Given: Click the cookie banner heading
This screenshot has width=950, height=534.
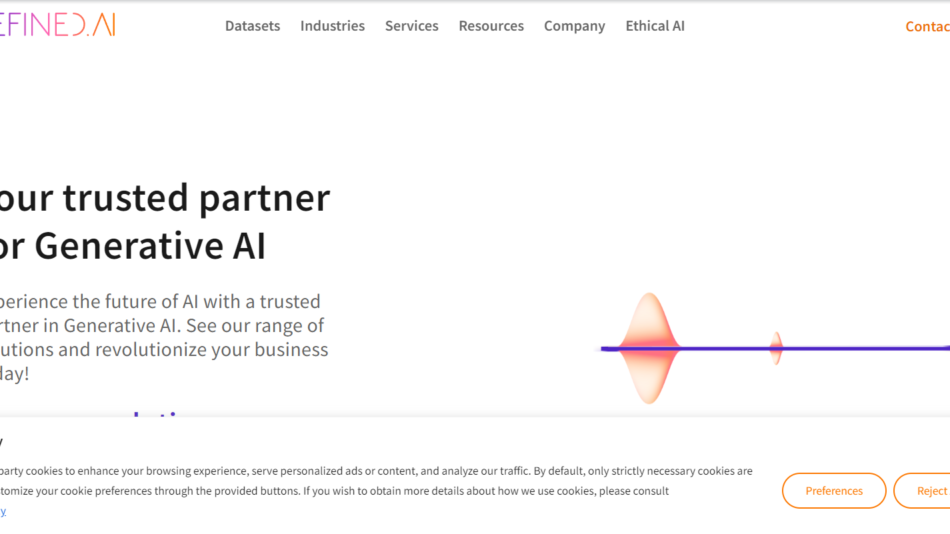Looking at the screenshot, I should [x=2, y=440].
